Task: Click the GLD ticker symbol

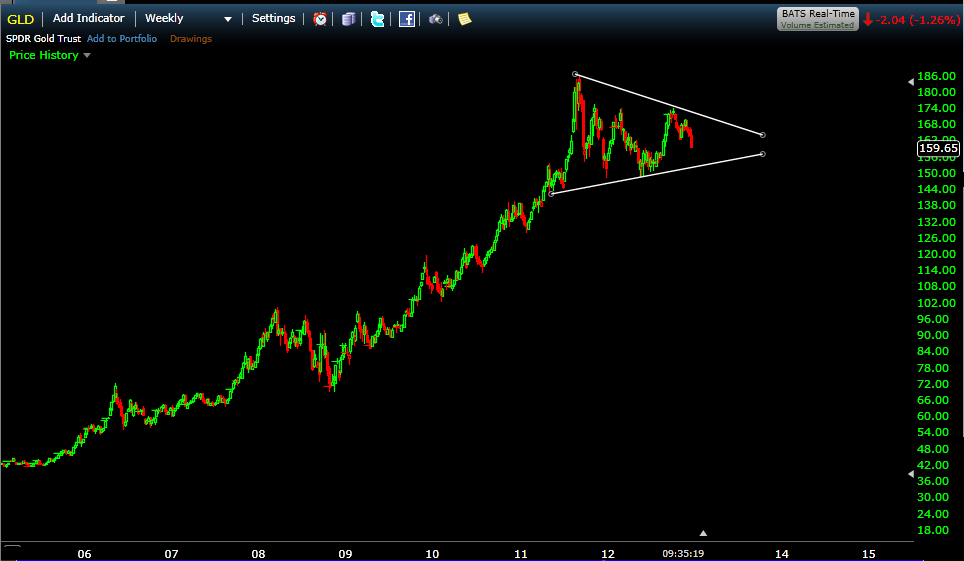Action: pos(20,19)
